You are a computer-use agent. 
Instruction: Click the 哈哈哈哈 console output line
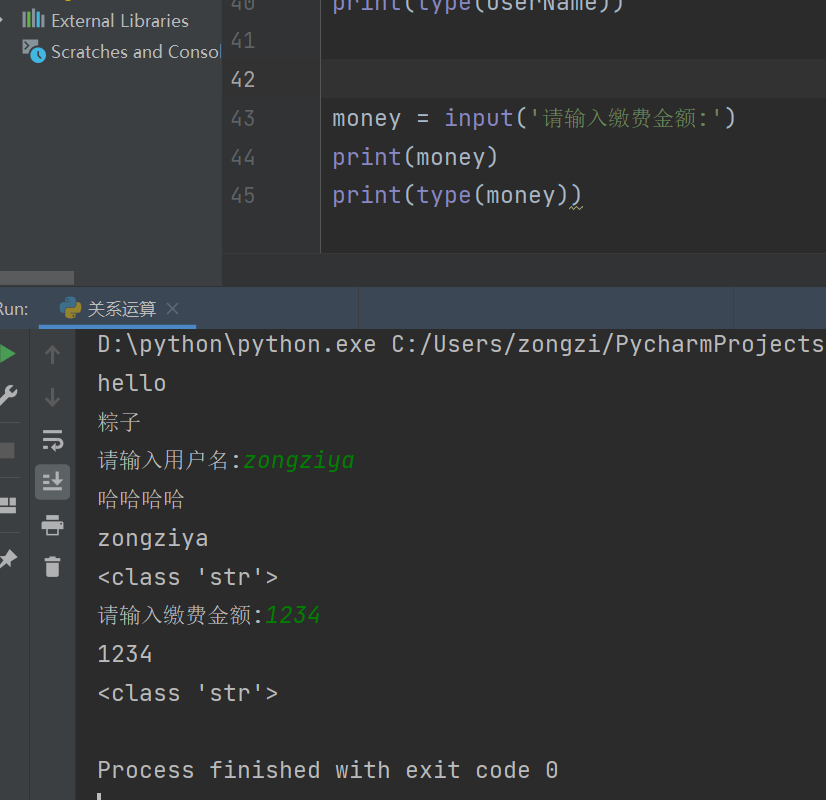pos(141,499)
